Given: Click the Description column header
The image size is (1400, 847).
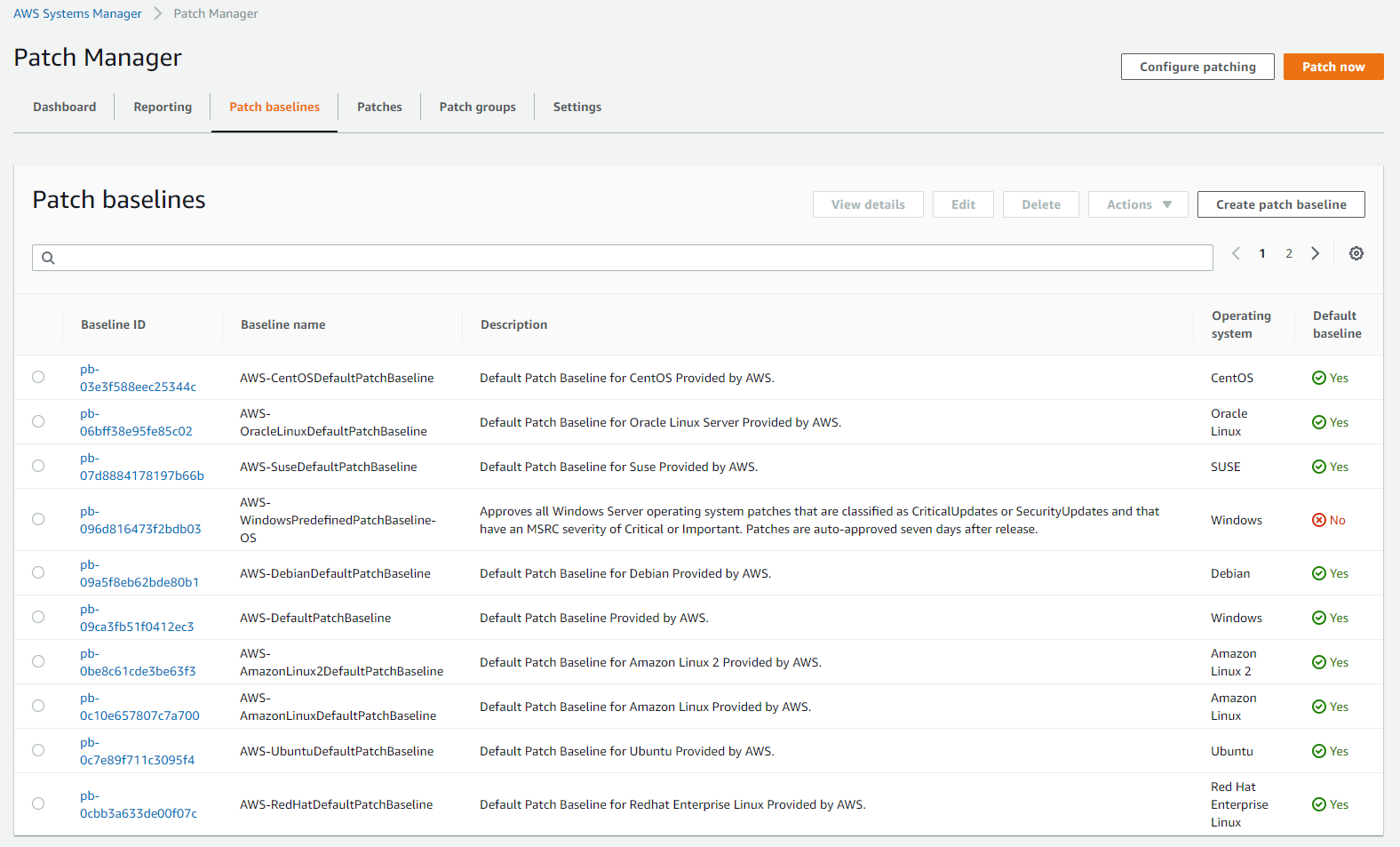Looking at the screenshot, I should [x=513, y=324].
